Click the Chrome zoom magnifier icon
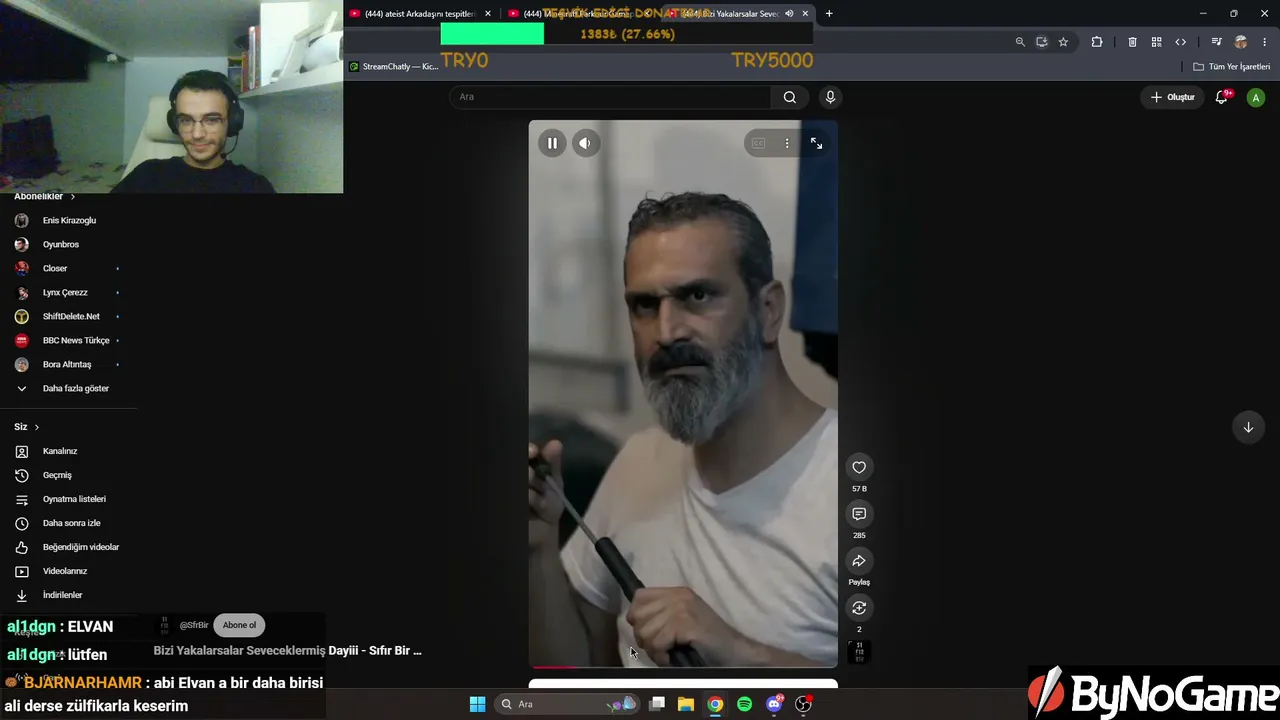Viewport: 1280px width, 720px height. point(1020,42)
